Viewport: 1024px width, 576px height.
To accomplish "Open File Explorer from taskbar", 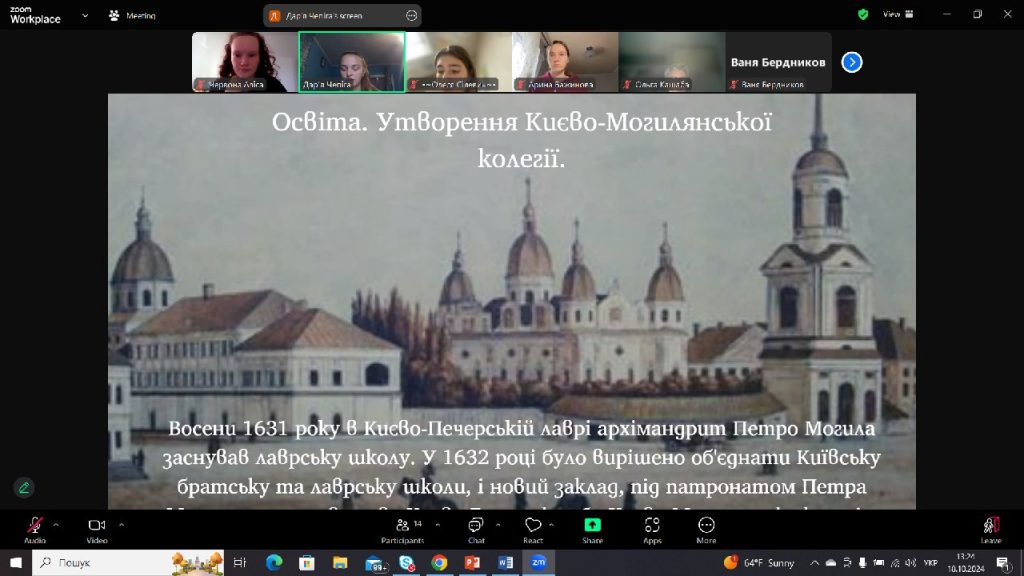I will 340,562.
